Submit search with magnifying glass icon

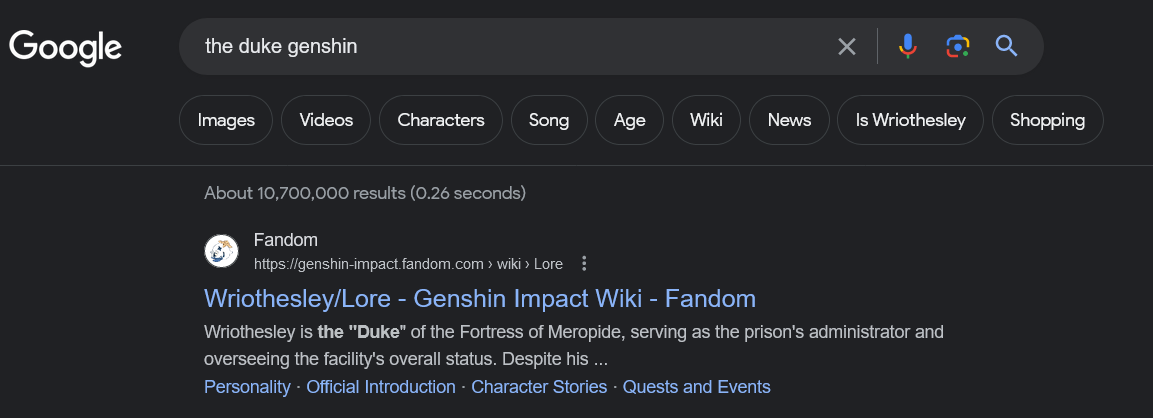[1006, 46]
